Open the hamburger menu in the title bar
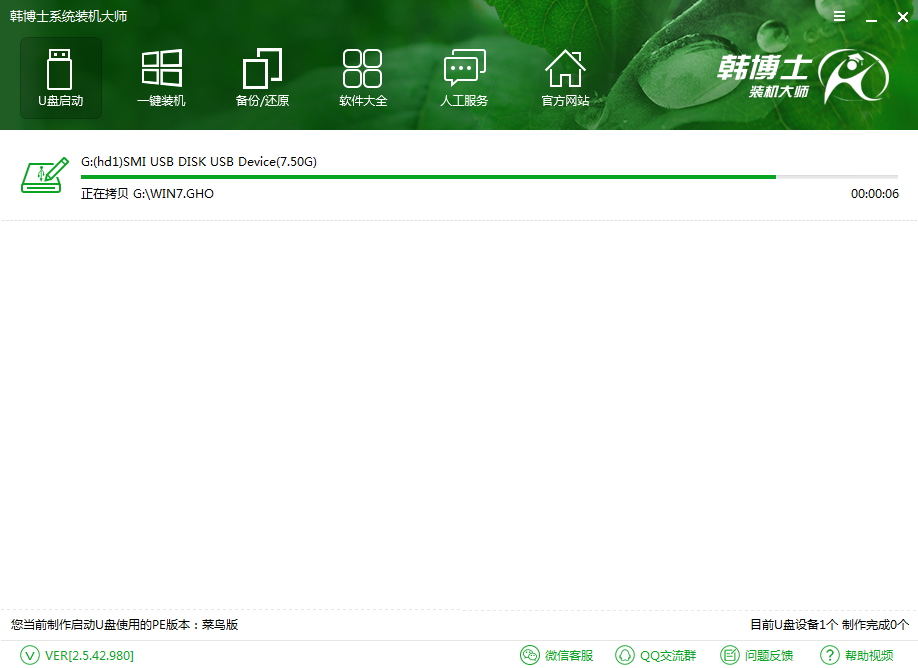The width and height of the screenshot is (918, 668). pos(839,17)
